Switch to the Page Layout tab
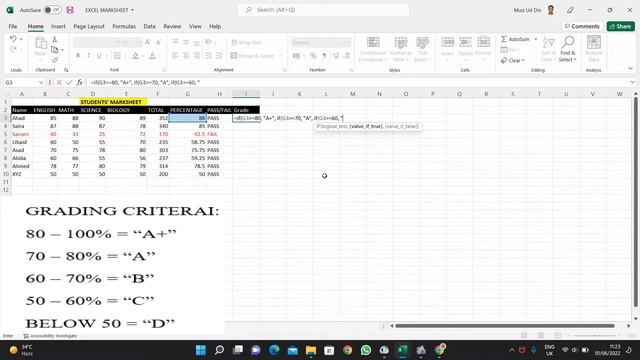This screenshot has height=360, width=640. pyautogui.click(x=89, y=26)
